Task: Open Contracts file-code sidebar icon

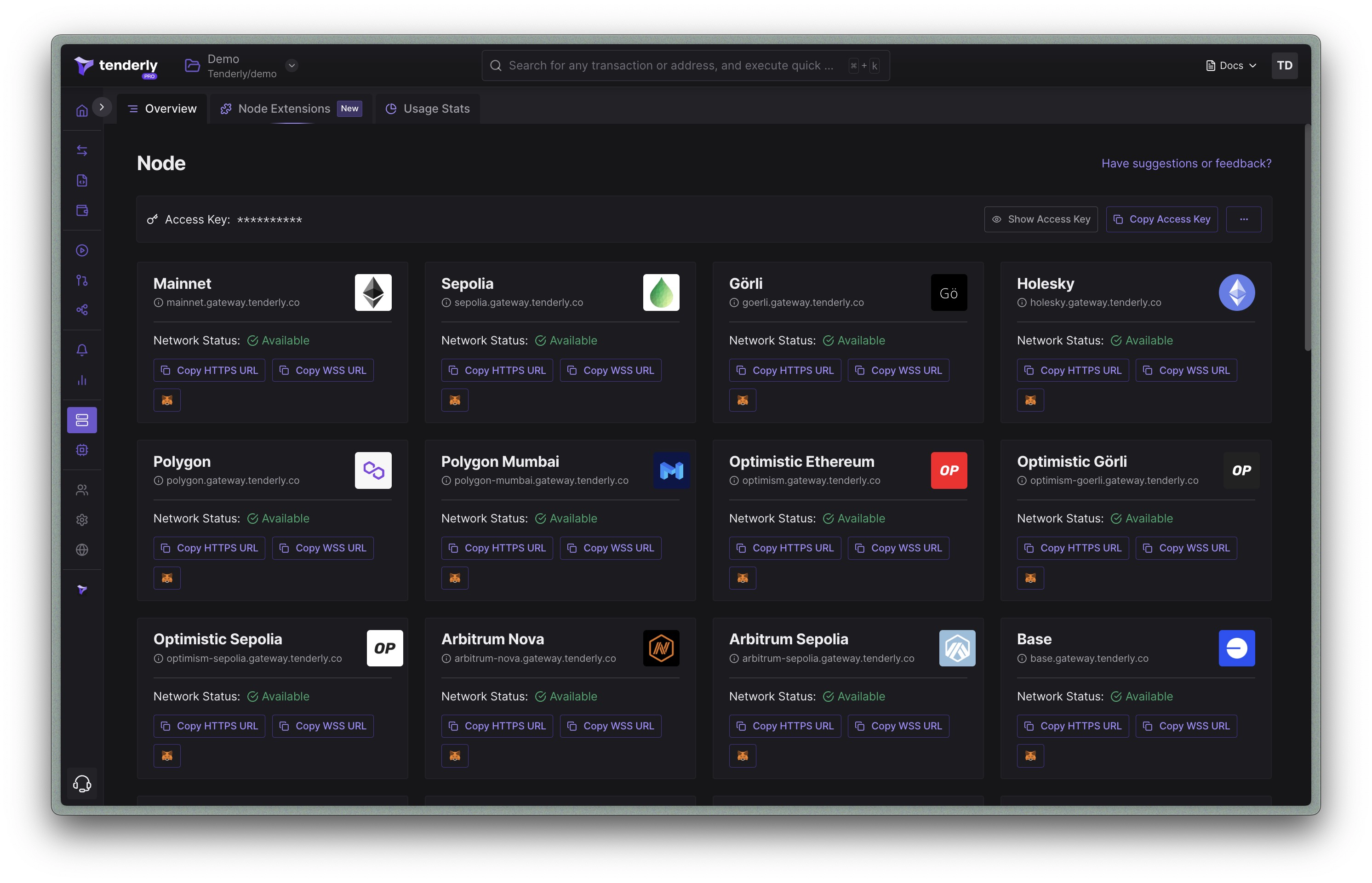Action: point(82,181)
